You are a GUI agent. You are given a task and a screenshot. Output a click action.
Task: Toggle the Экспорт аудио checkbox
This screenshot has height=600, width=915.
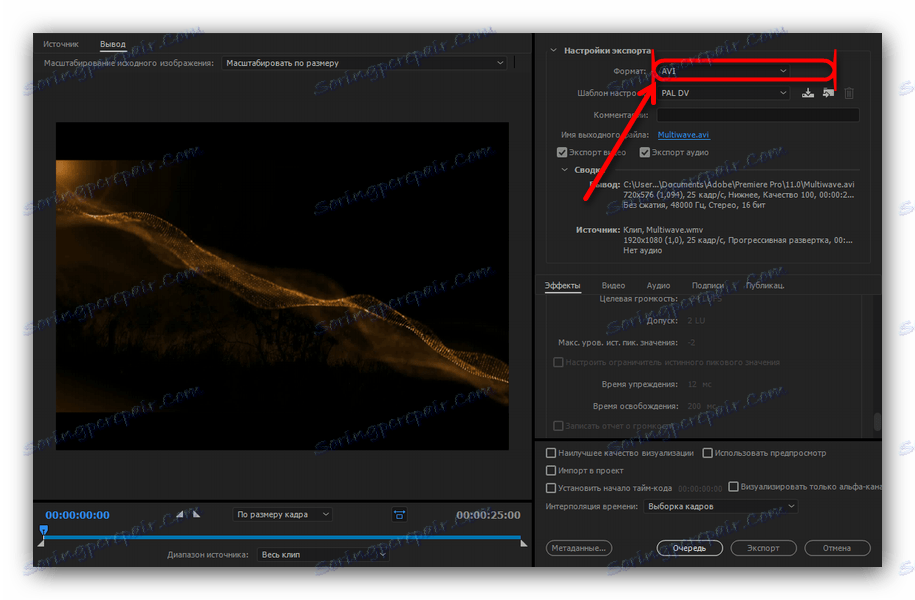[644, 152]
